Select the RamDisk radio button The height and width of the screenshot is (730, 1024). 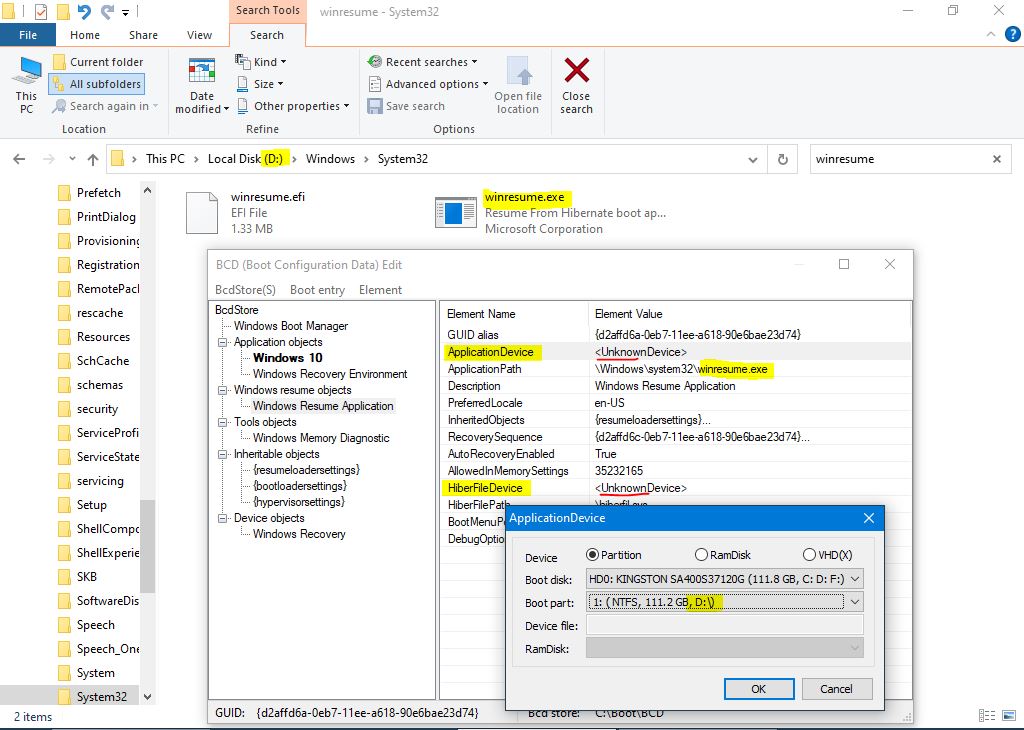701,555
